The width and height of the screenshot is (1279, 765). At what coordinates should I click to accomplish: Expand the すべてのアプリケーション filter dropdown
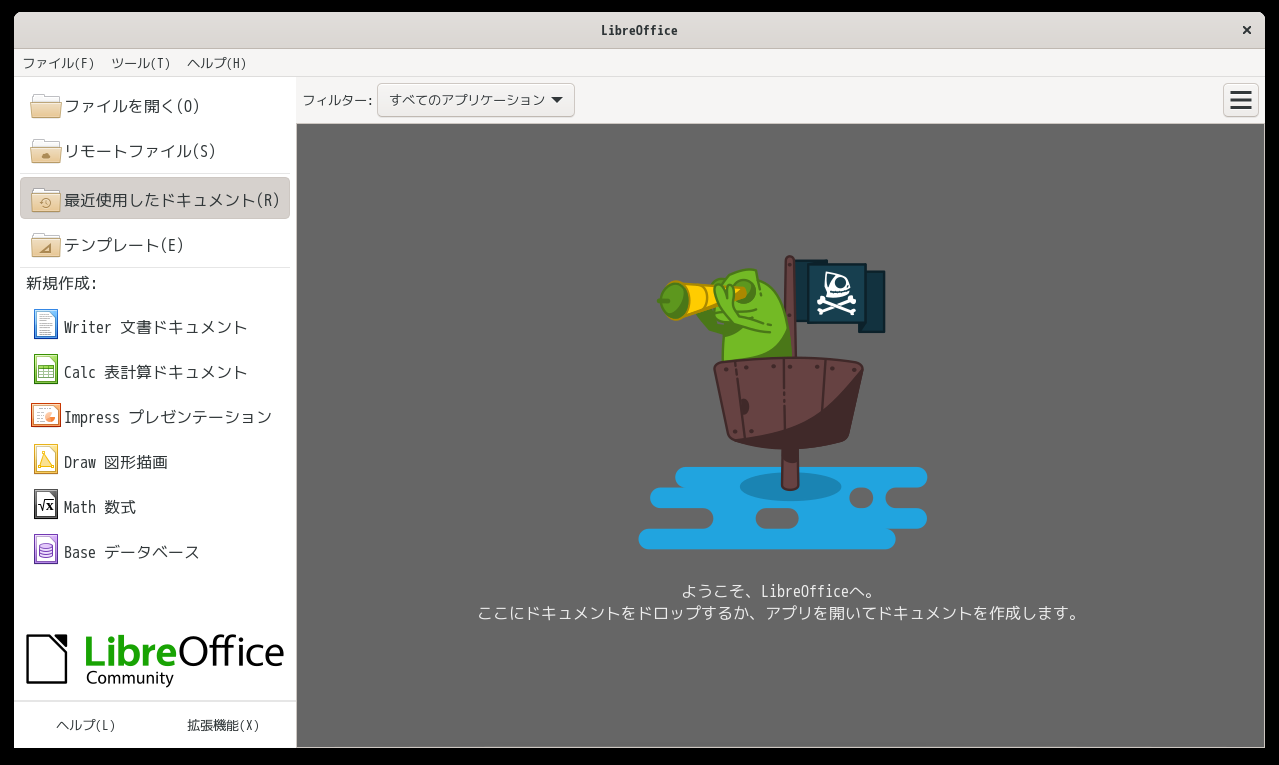(x=476, y=100)
